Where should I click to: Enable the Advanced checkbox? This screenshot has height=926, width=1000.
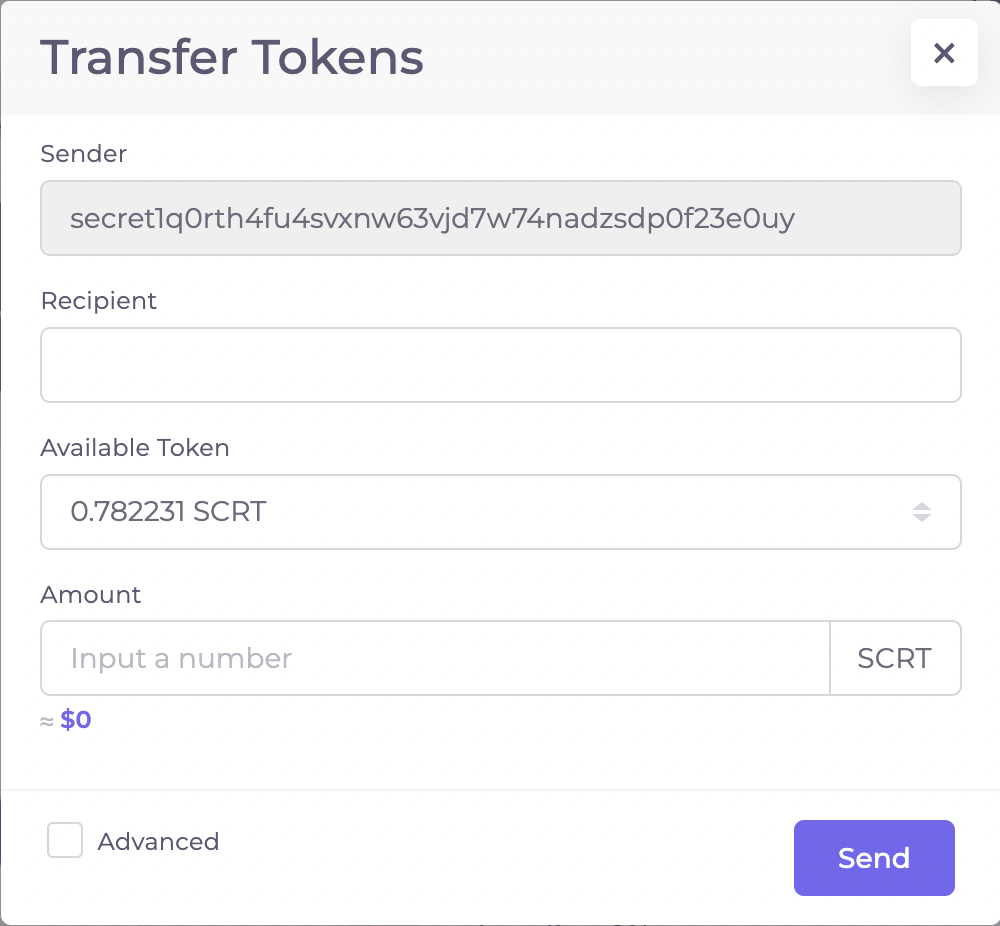pyautogui.click(x=65, y=841)
